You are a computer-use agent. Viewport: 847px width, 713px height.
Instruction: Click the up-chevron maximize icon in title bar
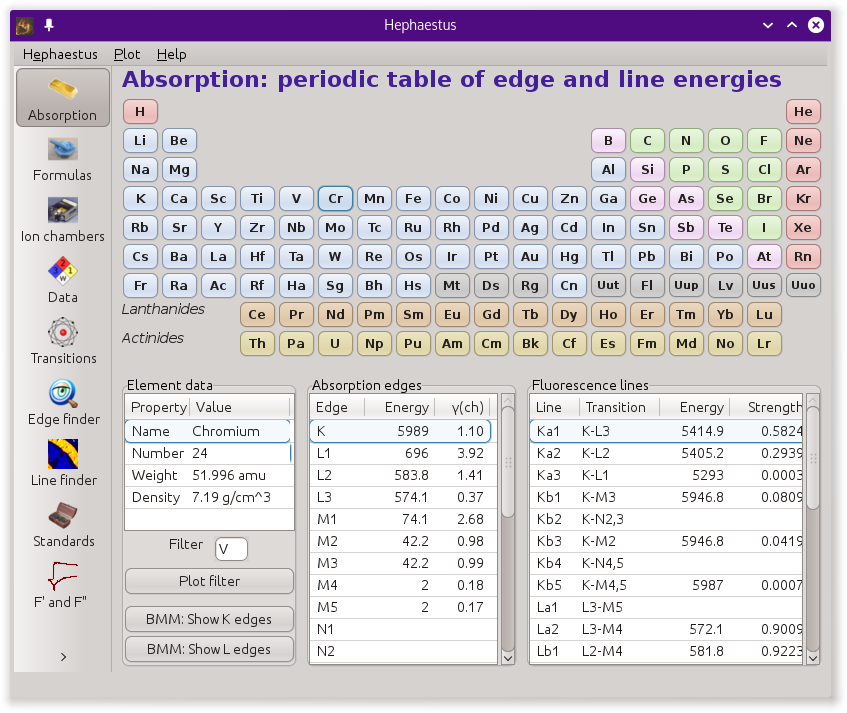[792, 25]
